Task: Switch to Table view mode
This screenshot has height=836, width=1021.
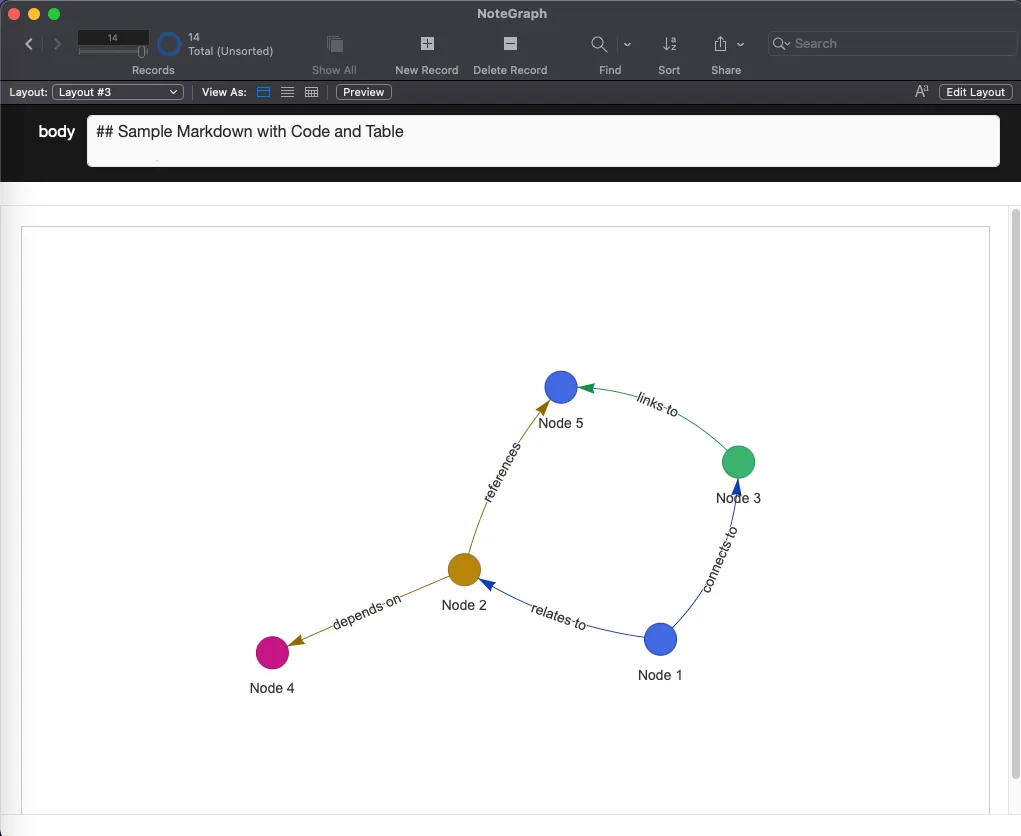Action: coord(311,92)
